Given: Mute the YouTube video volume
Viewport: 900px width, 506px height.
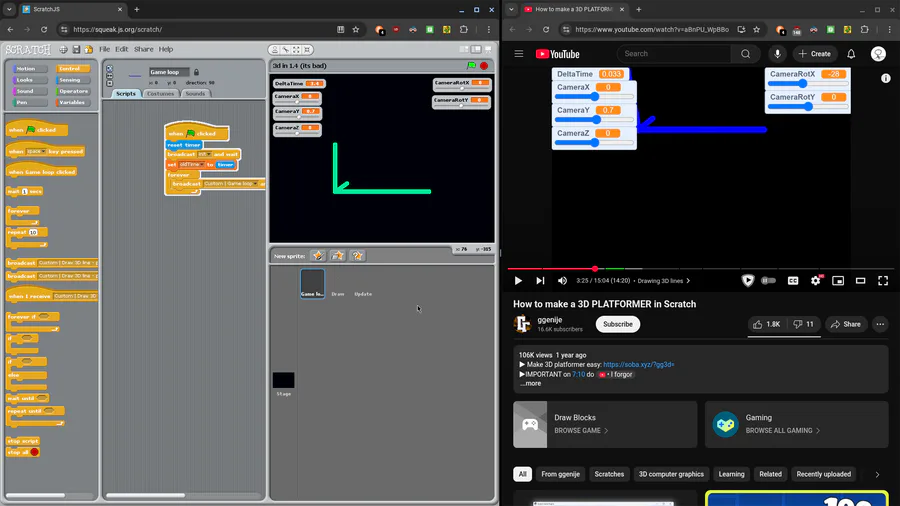Looking at the screenshot, I should tap(562, 281).
